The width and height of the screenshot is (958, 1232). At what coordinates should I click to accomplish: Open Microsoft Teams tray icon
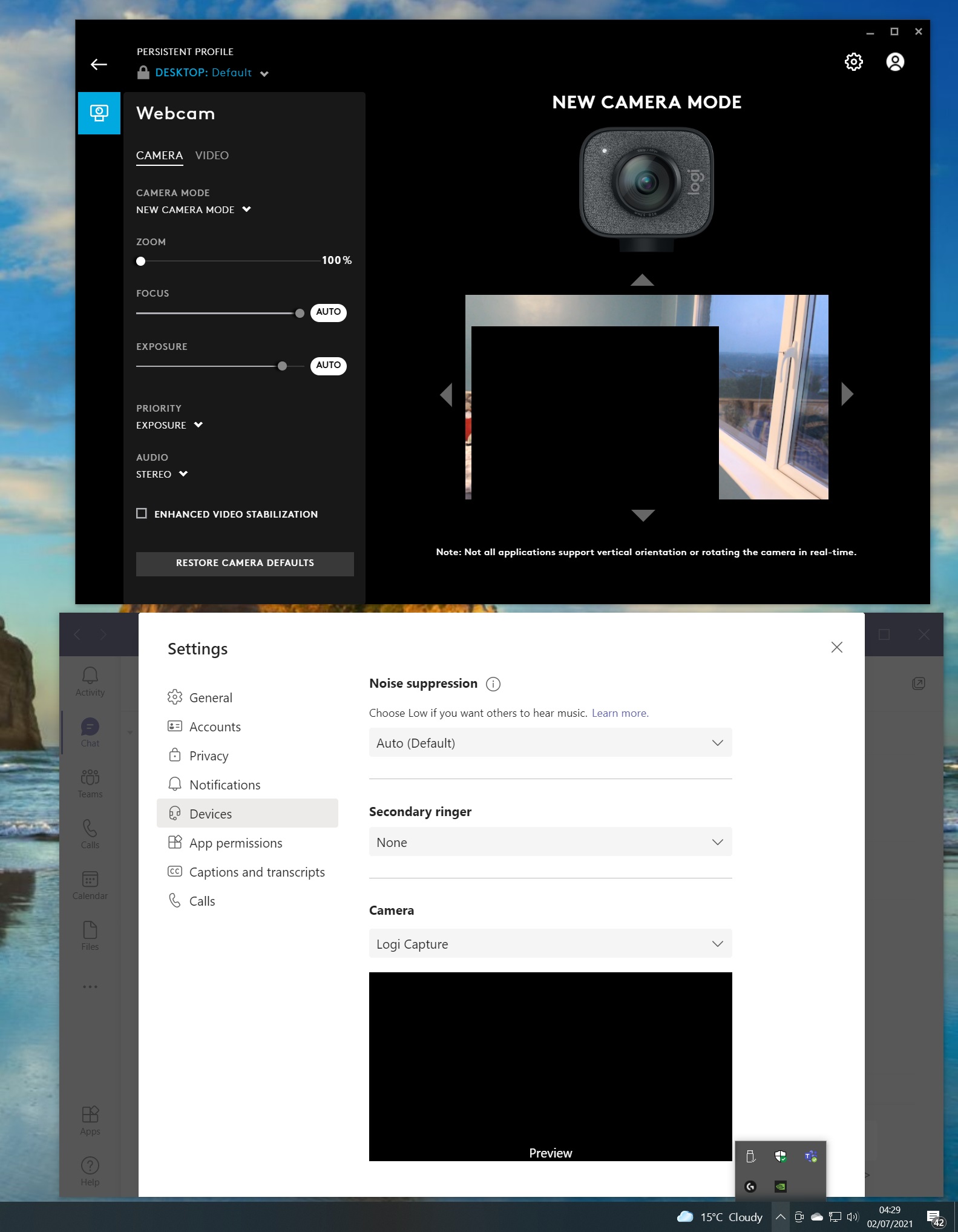811,1156
